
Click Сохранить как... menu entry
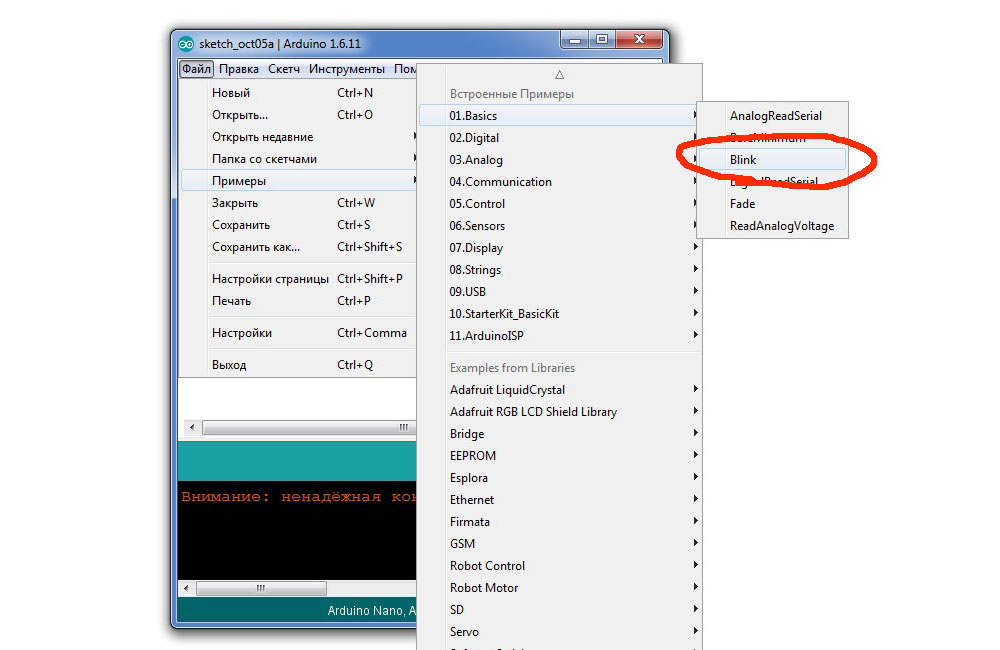click(256, 247)
